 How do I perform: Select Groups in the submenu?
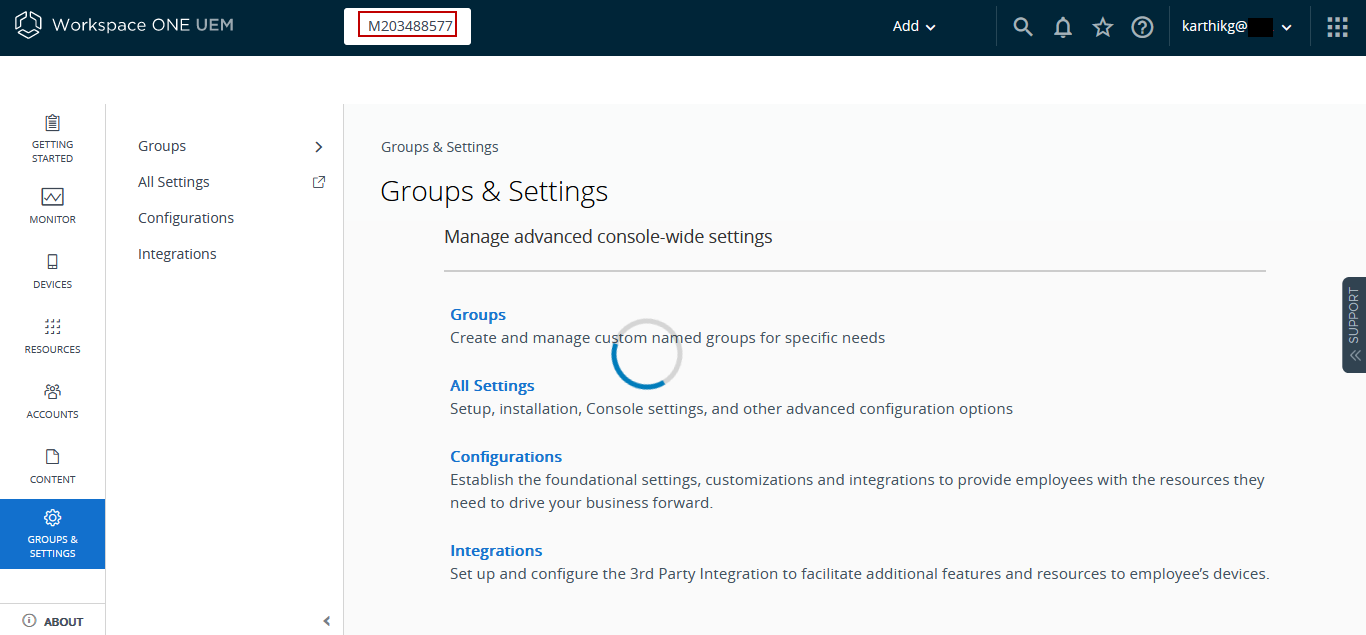[162, 146]
